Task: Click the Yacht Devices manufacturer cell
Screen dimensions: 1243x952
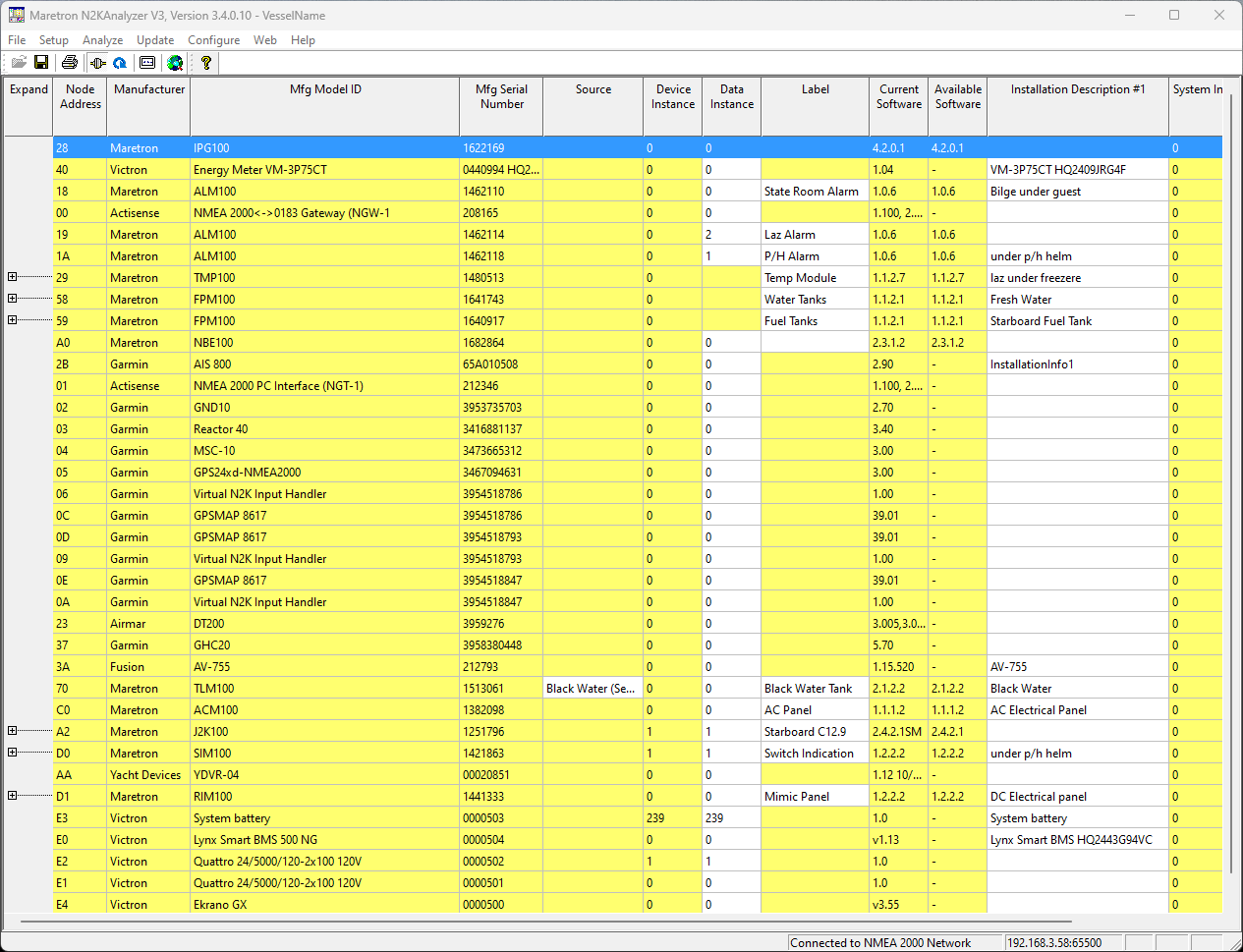Action: [149, 775]
